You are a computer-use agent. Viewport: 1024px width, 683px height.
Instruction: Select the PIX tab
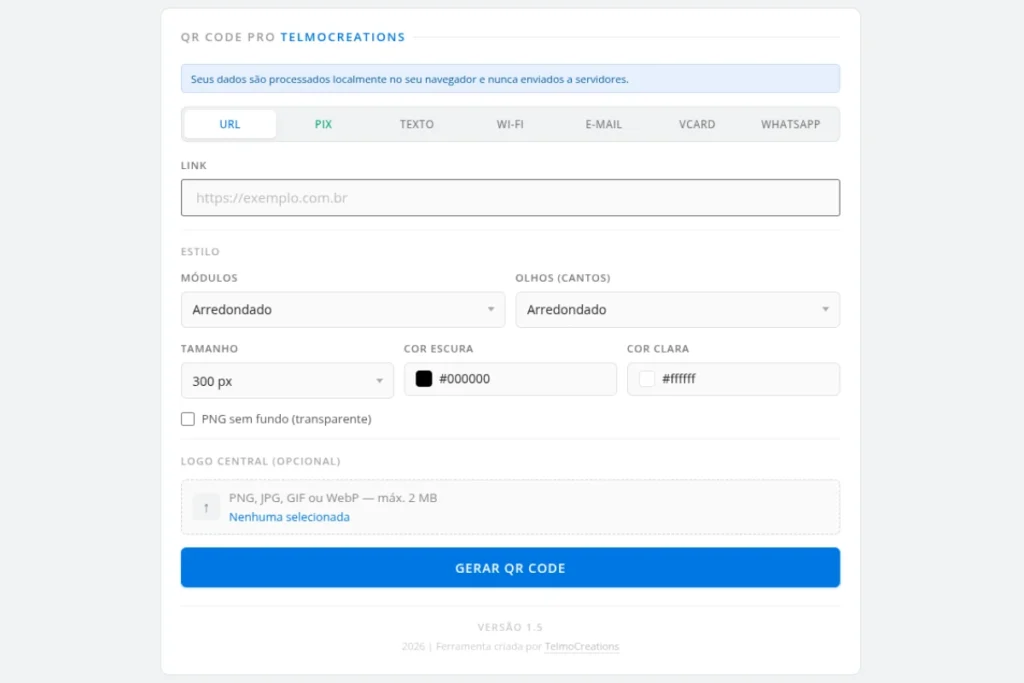pyautogui.click(x=323, y=124)
